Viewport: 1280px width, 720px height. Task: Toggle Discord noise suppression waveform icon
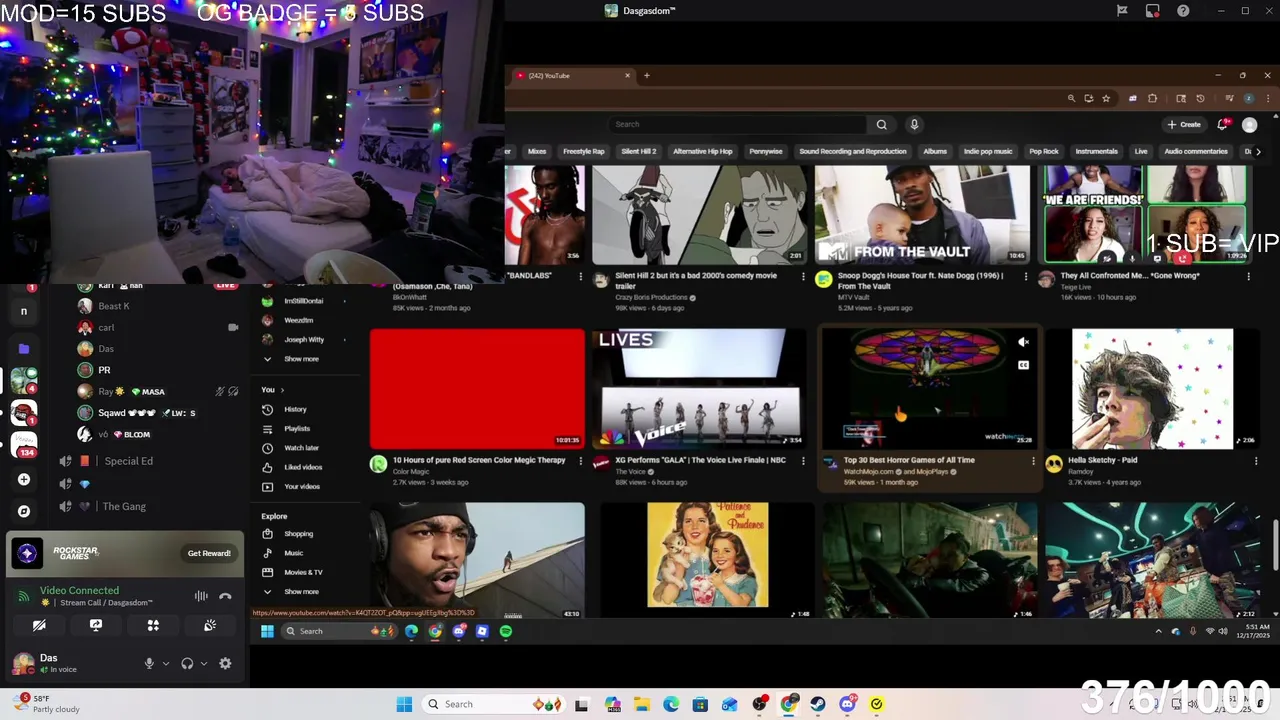pyautogui.click(x=201, y=596)
